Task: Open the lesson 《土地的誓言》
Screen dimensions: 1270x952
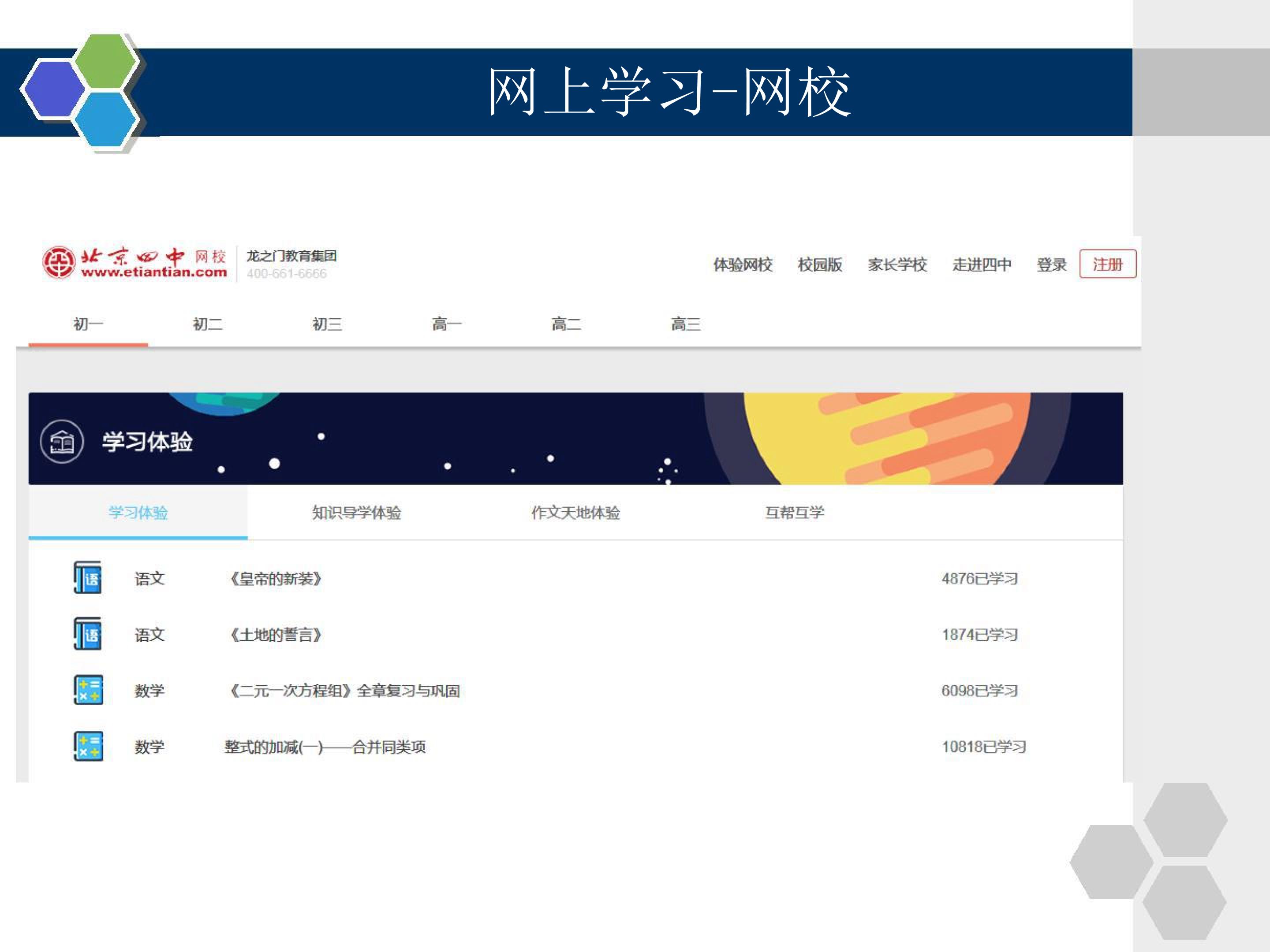Action: tap(275, 635)
